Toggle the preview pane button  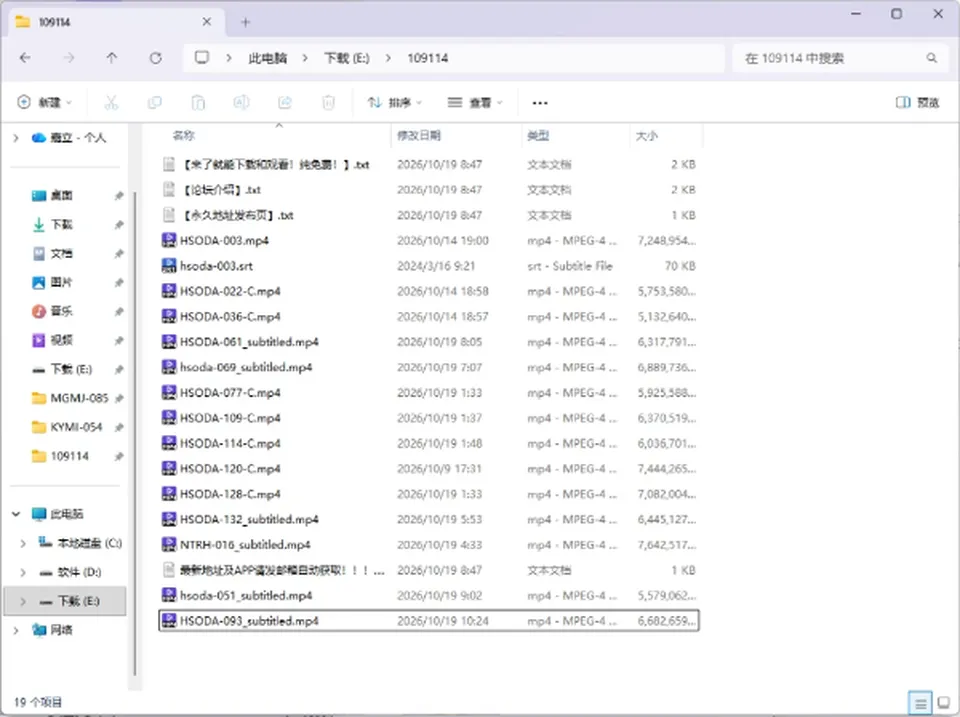[x=917, y=102]
